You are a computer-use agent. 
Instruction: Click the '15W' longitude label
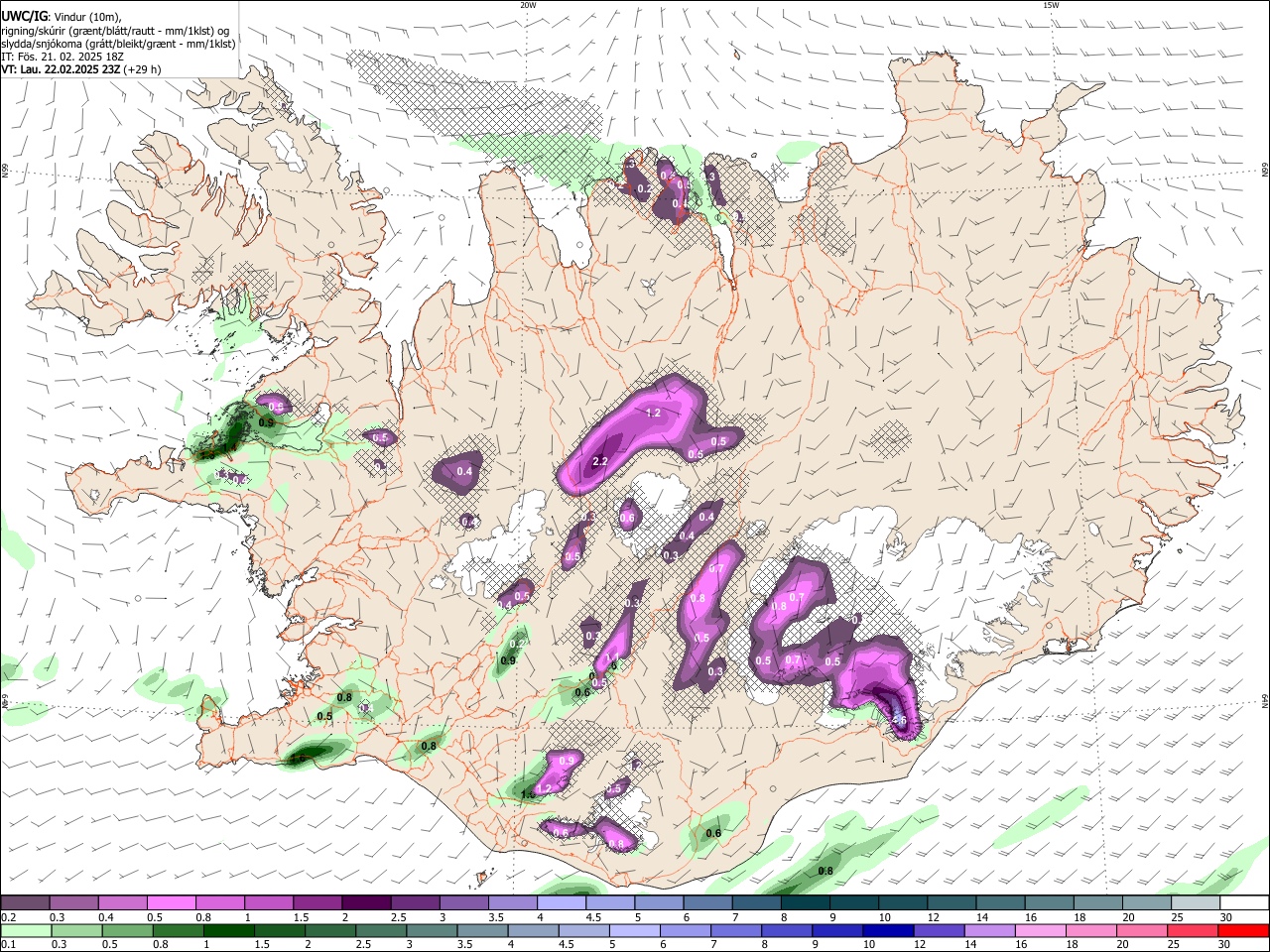1051,5
